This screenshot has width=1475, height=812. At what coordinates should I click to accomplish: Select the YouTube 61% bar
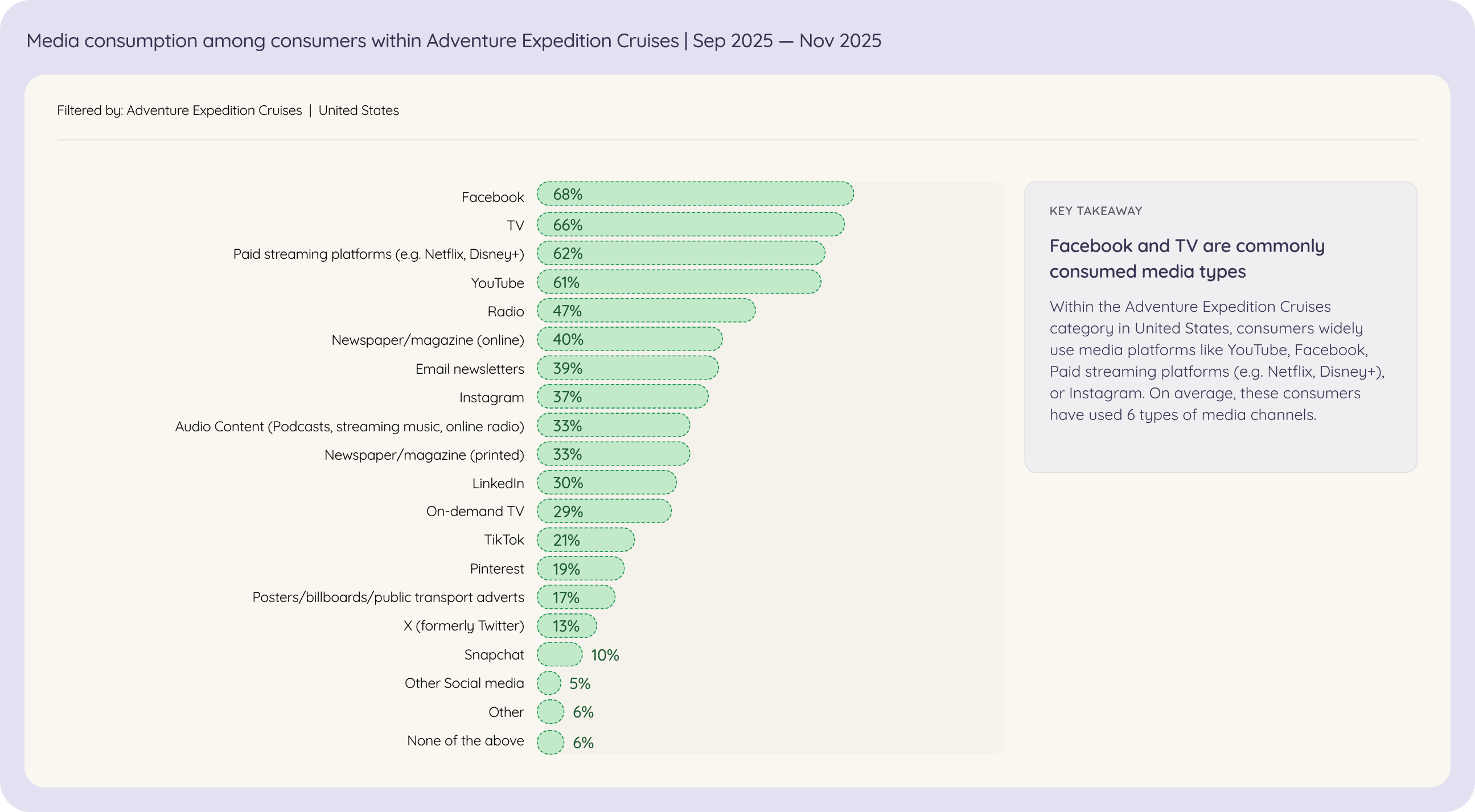(679, 282)
